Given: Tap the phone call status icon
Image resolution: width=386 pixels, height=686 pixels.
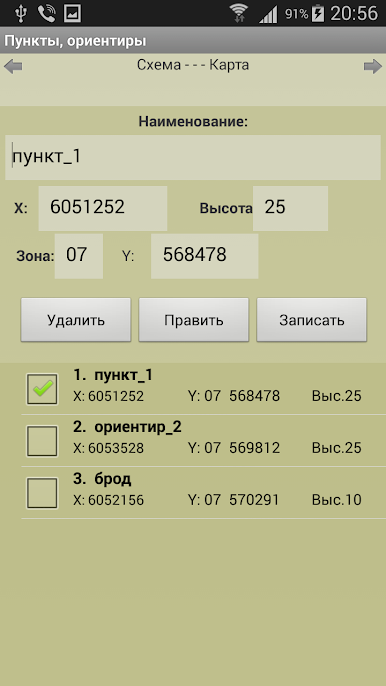Looking at the screenshot, I should tap(46, 14).
